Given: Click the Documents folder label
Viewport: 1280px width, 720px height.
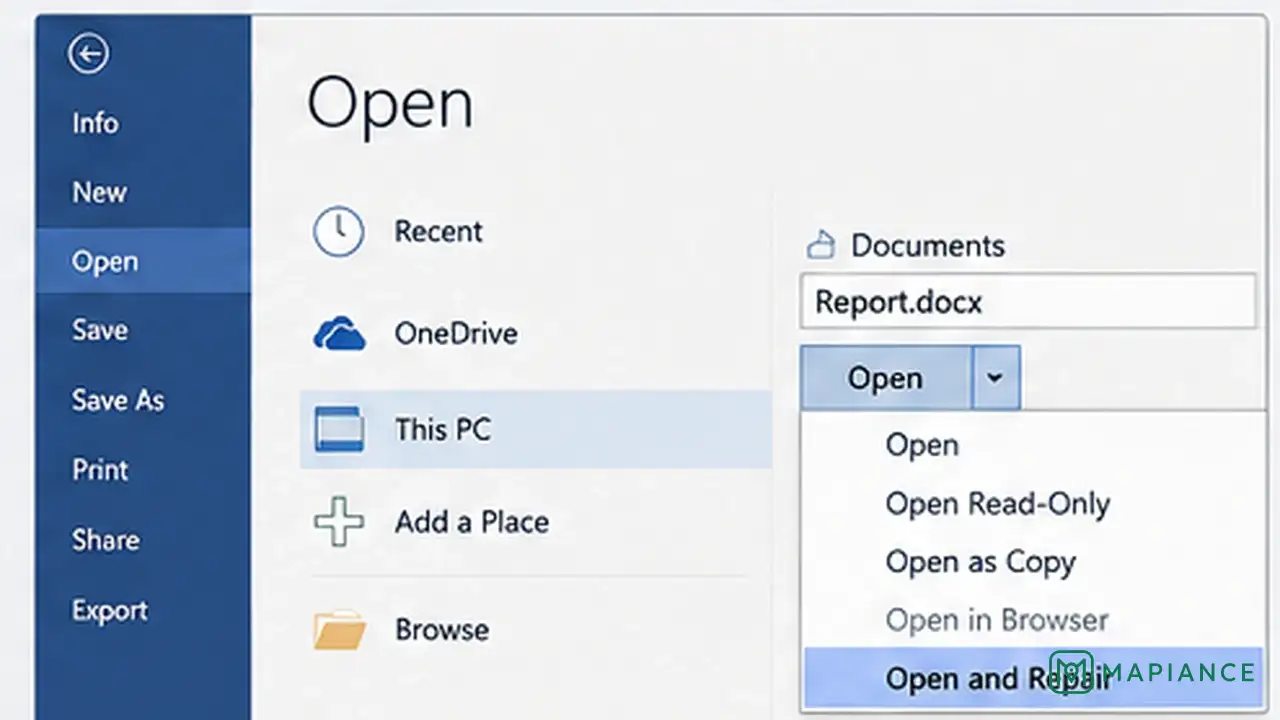Looking at the screenshot, I should (928, 246).
